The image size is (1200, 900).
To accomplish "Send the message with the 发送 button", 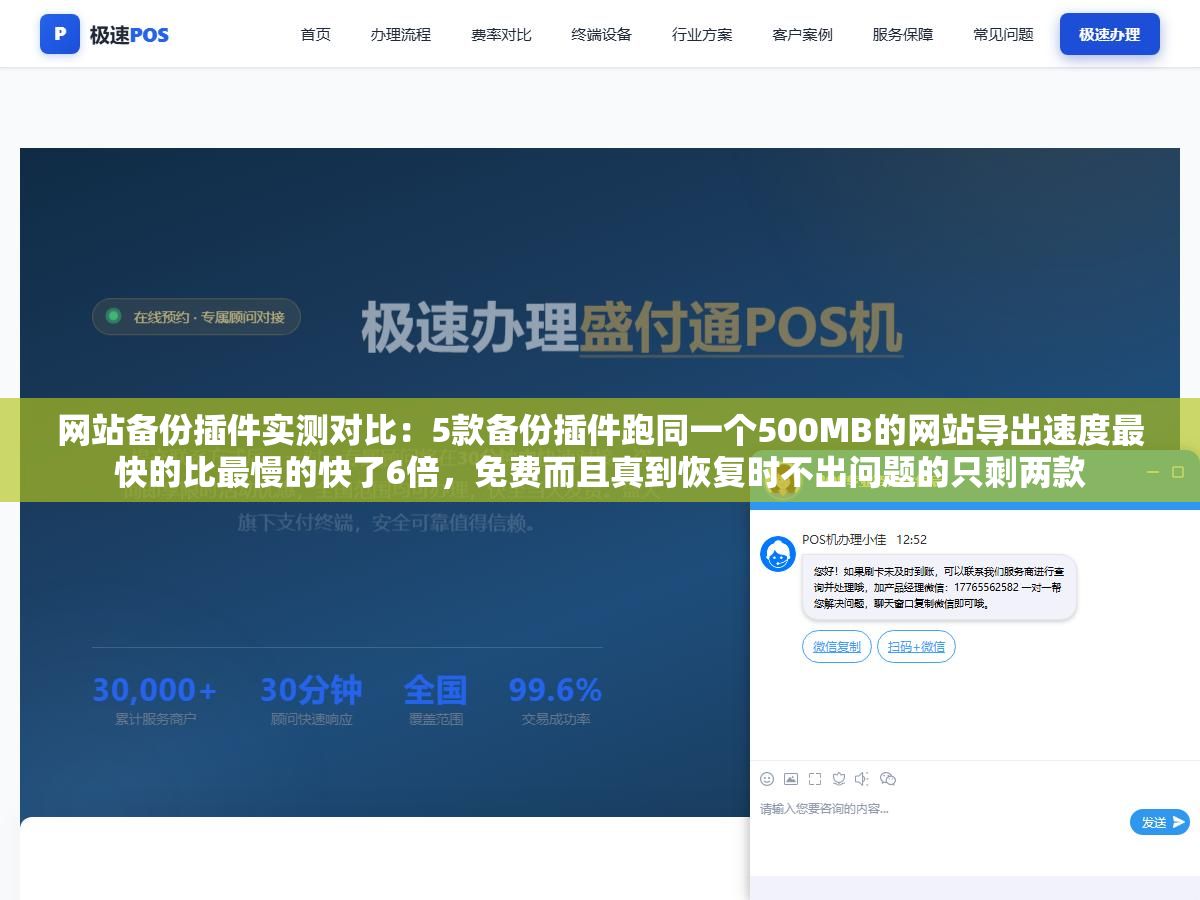I will pos(1160,822).
